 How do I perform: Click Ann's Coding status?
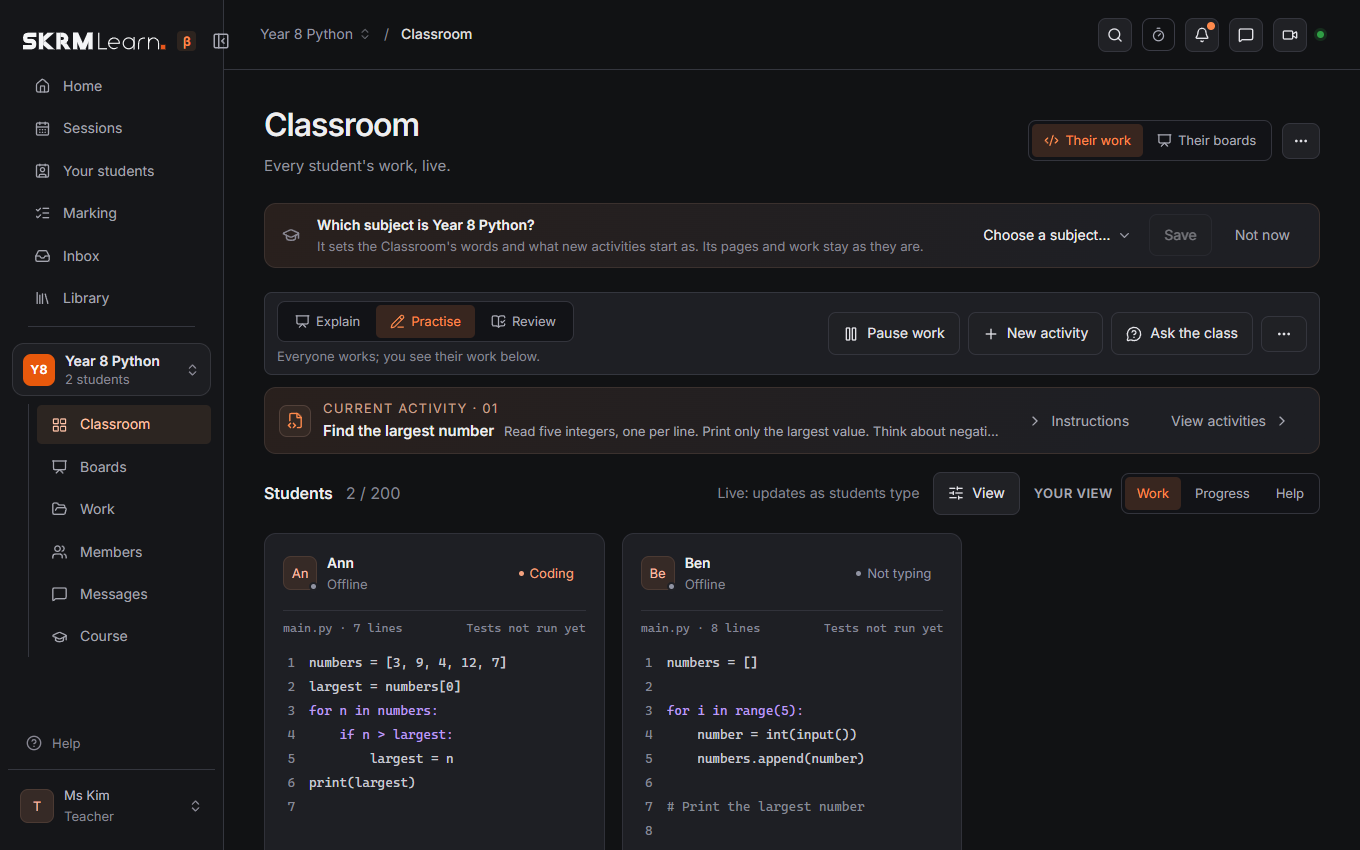546,574
